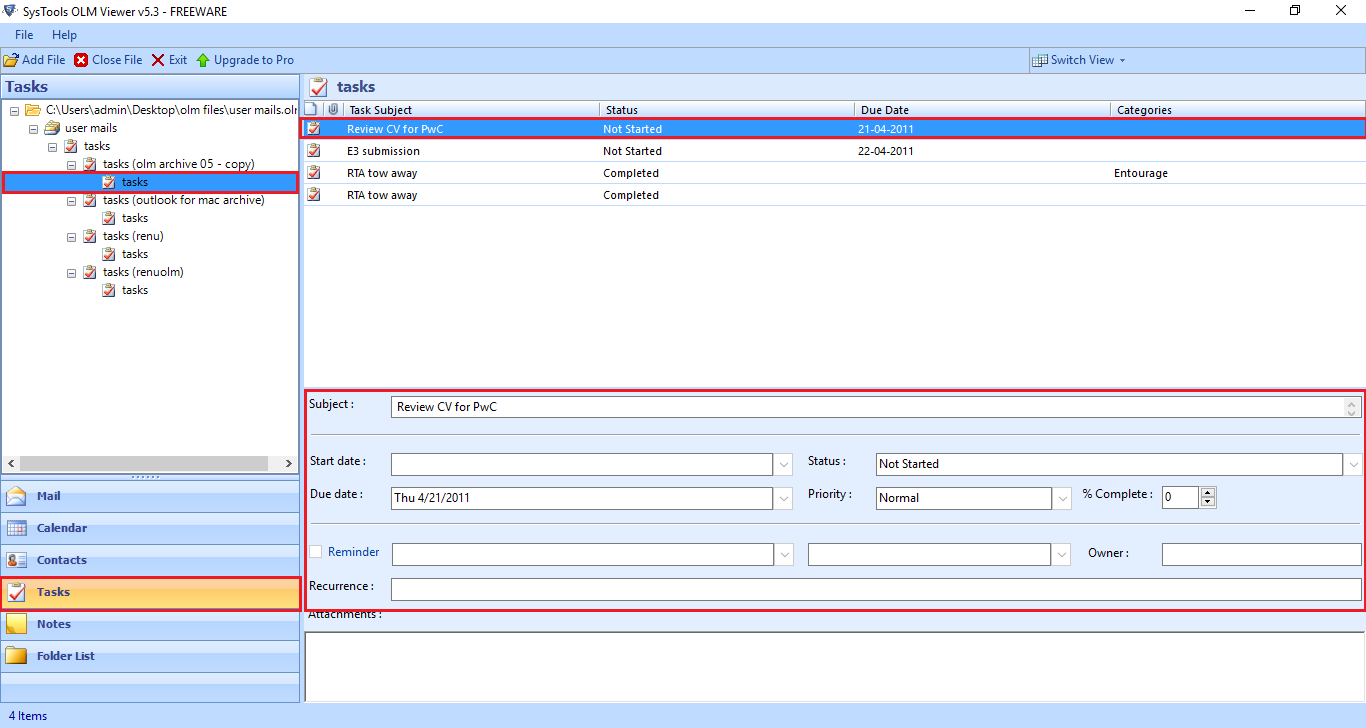Click the task icon beside Review CV for PwC
The height and width of the screenshot is (728, 1366).
pyautogui.click(x=314, y=129)
